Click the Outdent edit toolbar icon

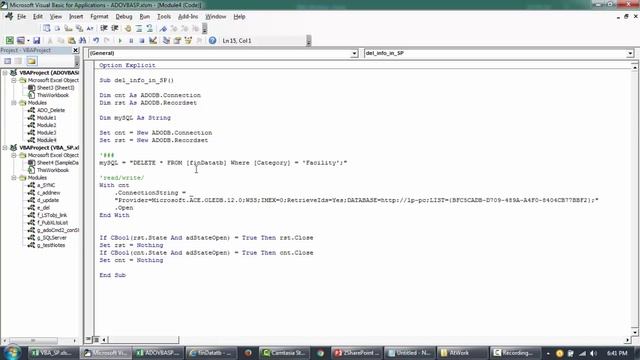coord(115,28)
